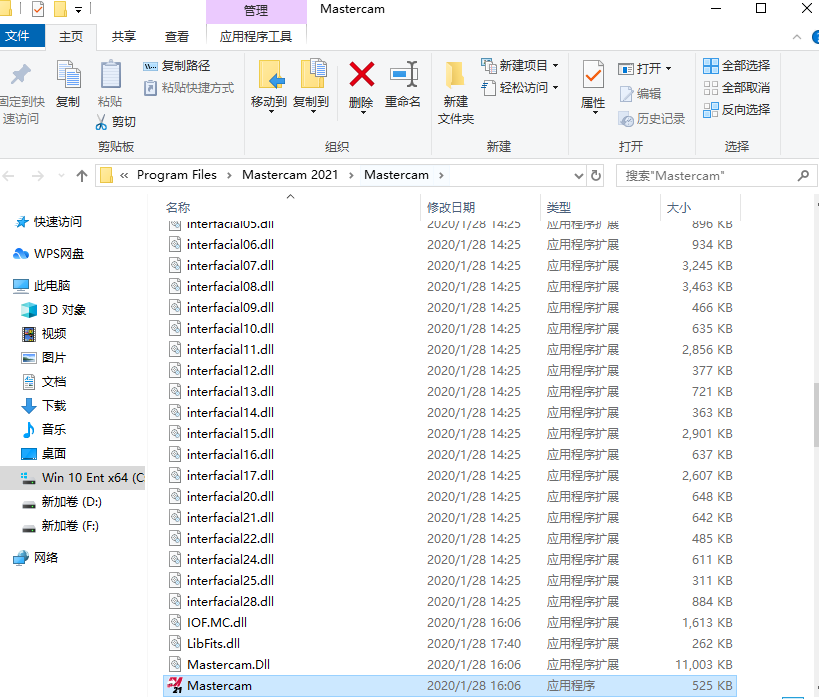Image resolution: width=819 pixels, height=699 pixels.
Task: Collapse the ribbon with the chevron
Action: pos(797,37)
